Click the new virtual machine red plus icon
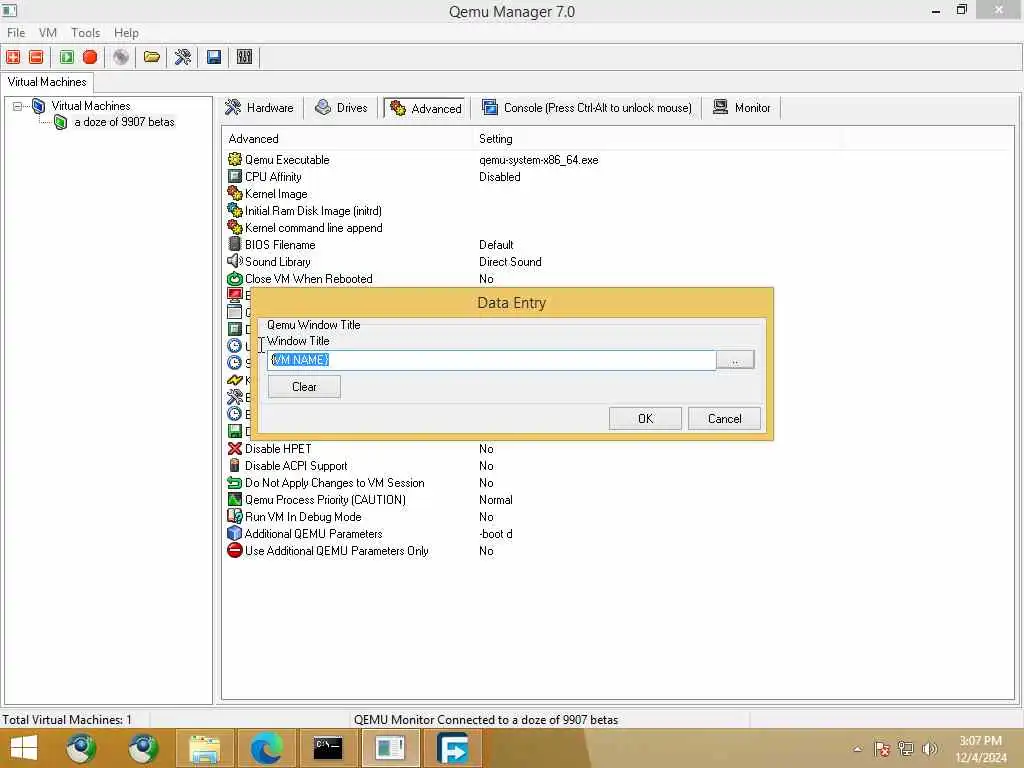The image size is (1024, 768). [x=13, y=57]
